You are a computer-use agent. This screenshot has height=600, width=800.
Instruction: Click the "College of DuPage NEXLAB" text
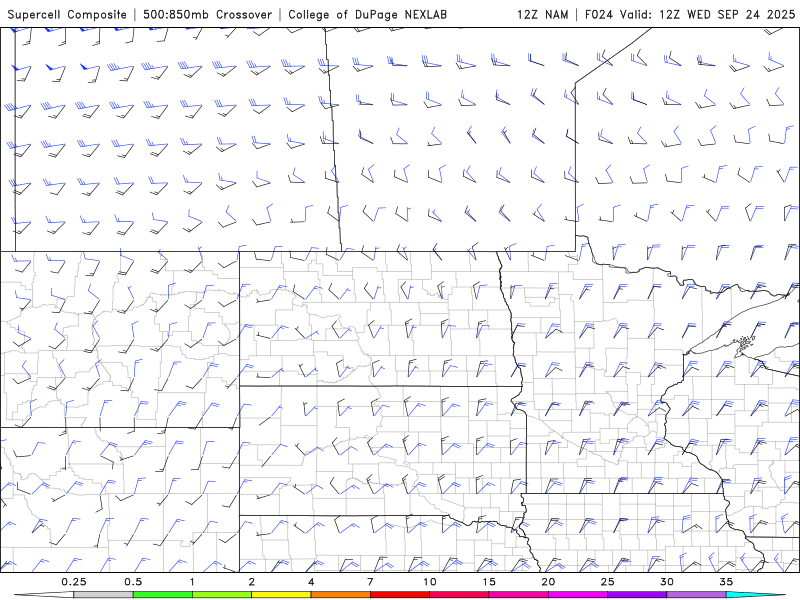[x=367, y=14]
